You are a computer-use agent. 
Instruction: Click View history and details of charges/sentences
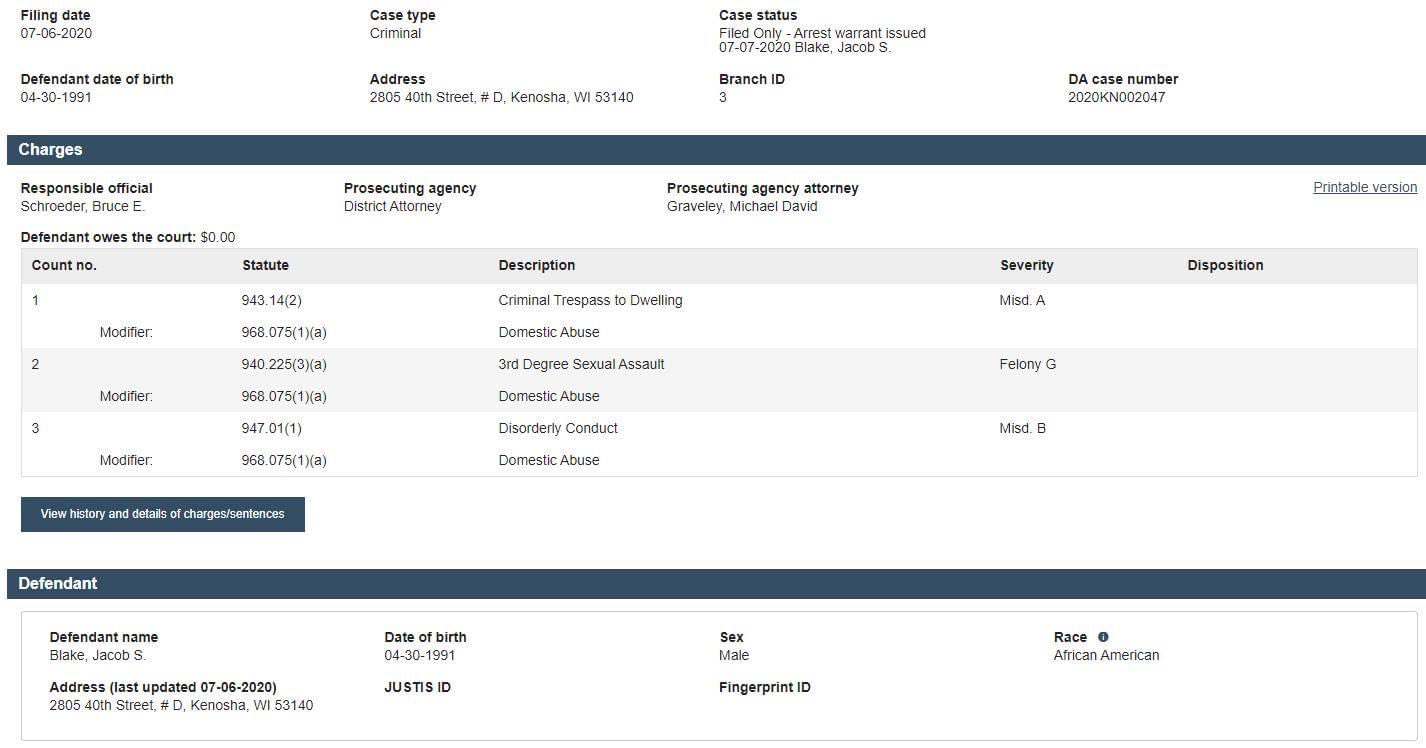tap(163, 514)
